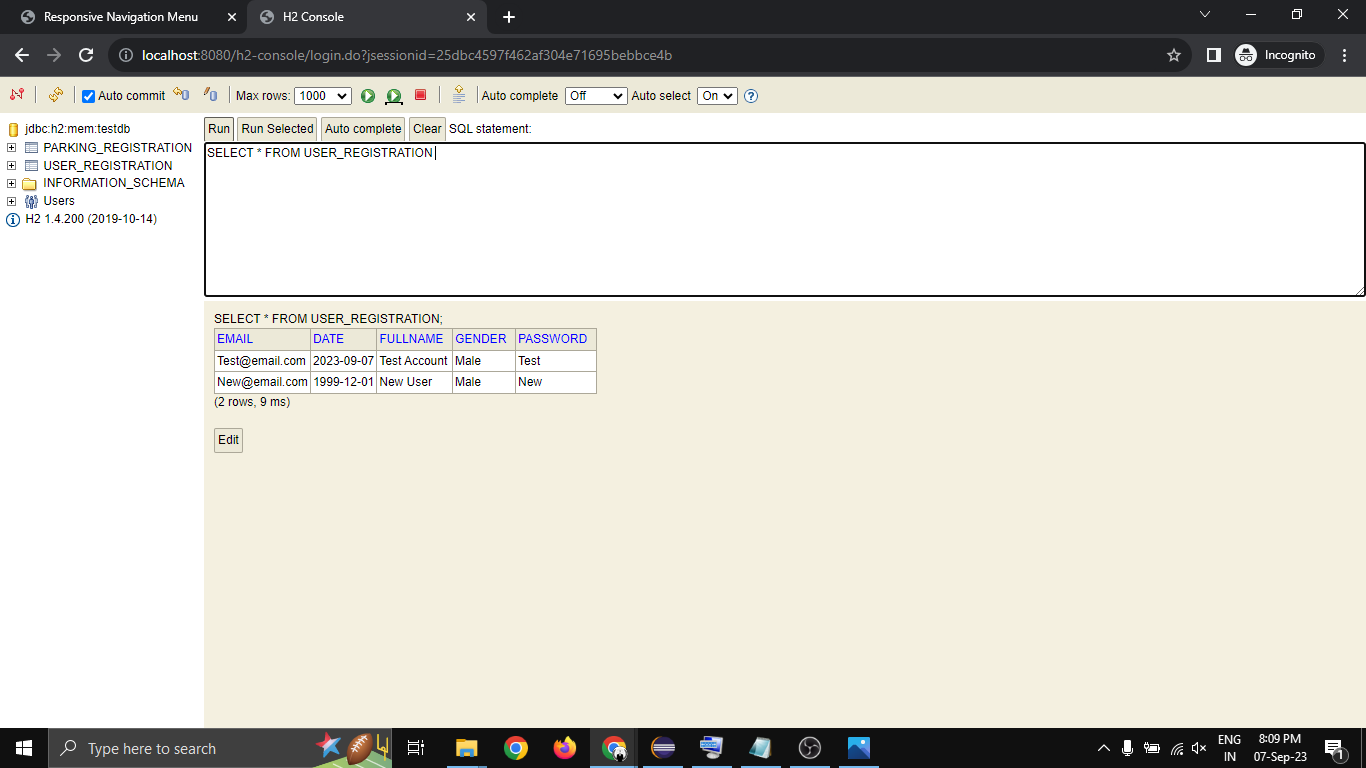This screenshot has height=768, width=1366.
Task: Expand the INFORMATION_SCHEMA tree node
Action: click(x=12, y=184)
